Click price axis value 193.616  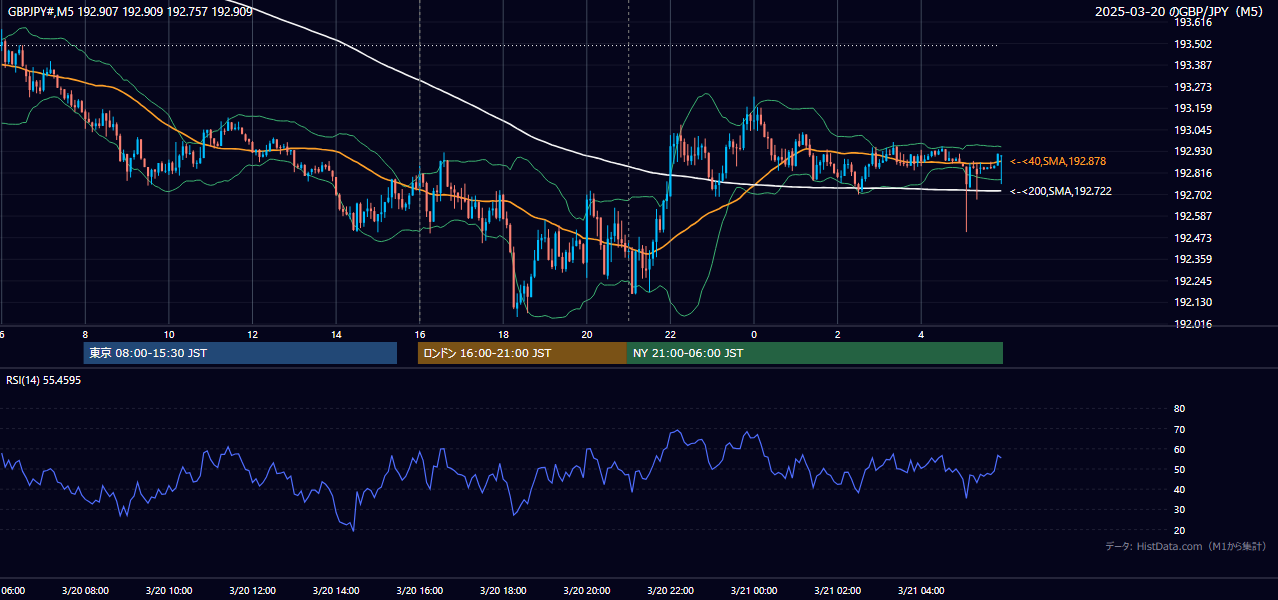(x=1193, y=22)
